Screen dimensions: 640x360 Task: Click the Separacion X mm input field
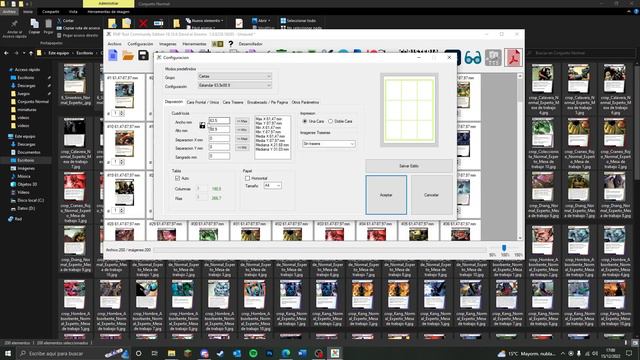pyautogui.click(x=219, y=139)
